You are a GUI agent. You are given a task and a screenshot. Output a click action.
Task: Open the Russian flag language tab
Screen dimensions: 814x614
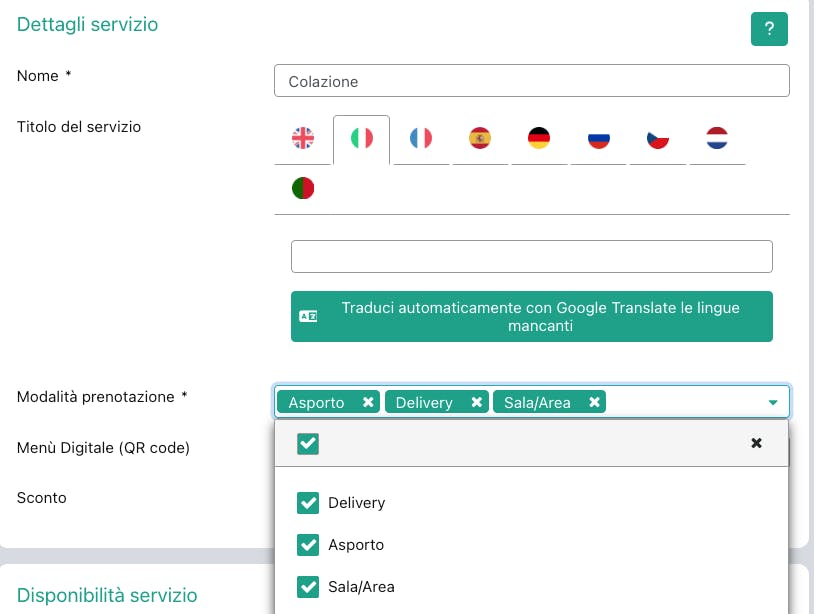pyautogui.click(x=599, y=138)
